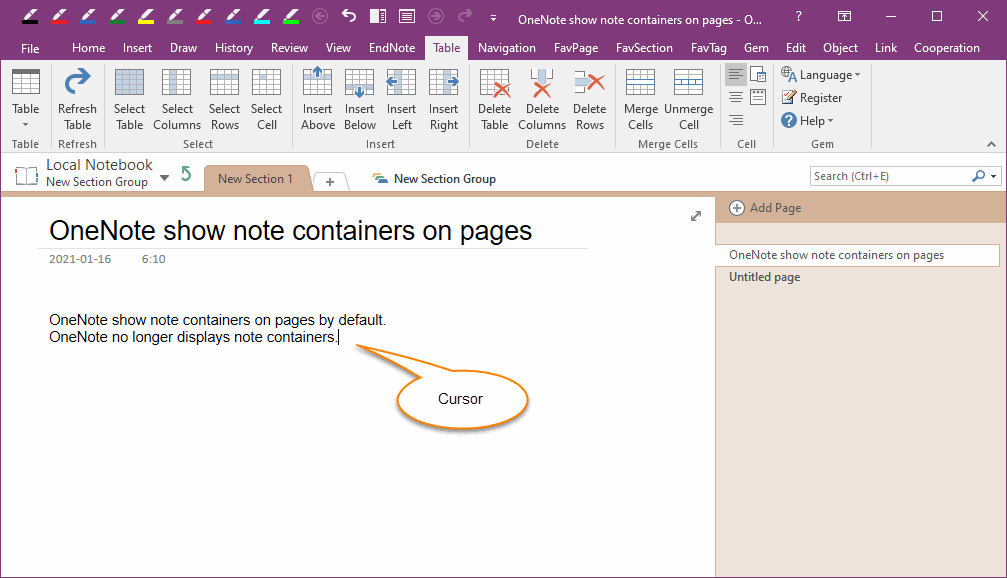1007x578 pixels.
Task: Open the Language dropdown
Action: tap(821, 74)
